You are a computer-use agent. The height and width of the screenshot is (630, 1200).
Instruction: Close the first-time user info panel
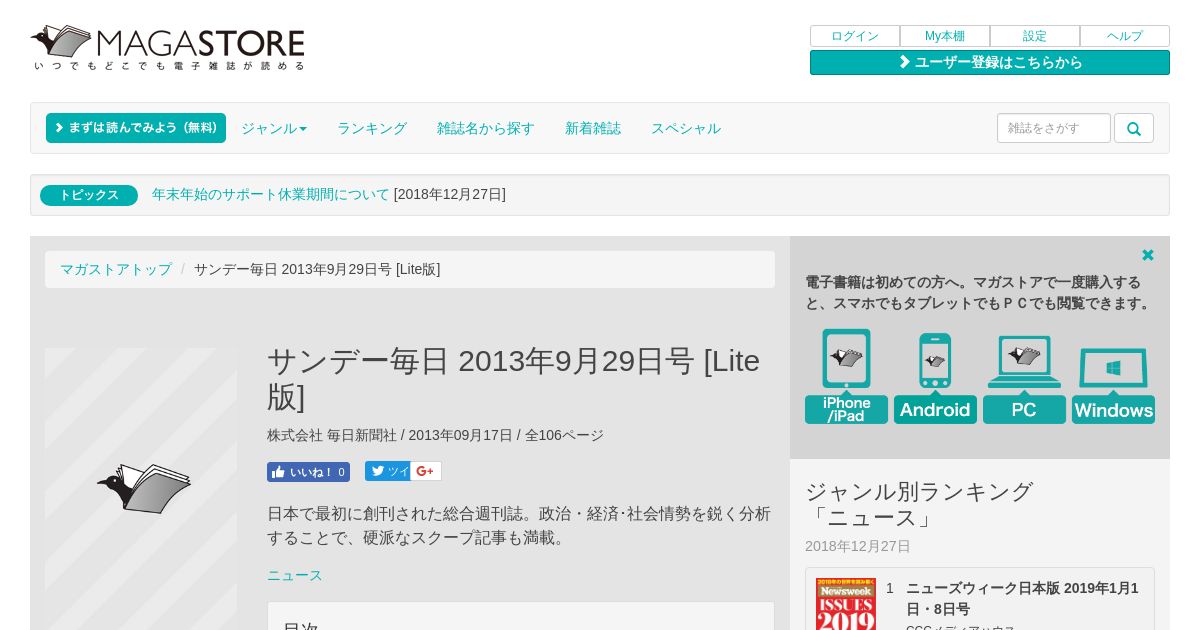coord(1148,255)
